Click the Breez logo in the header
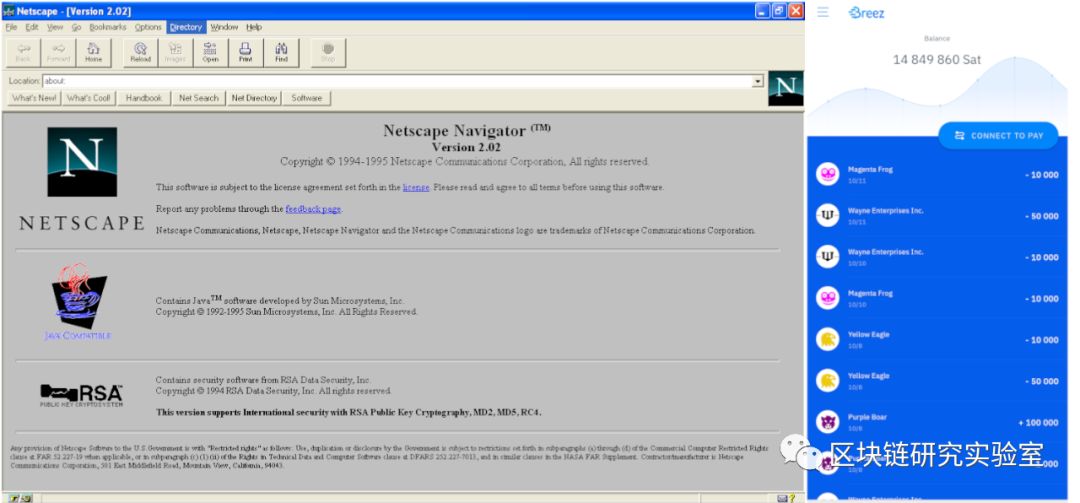The height and width of the screenshot is (503, 1080). 866,12
